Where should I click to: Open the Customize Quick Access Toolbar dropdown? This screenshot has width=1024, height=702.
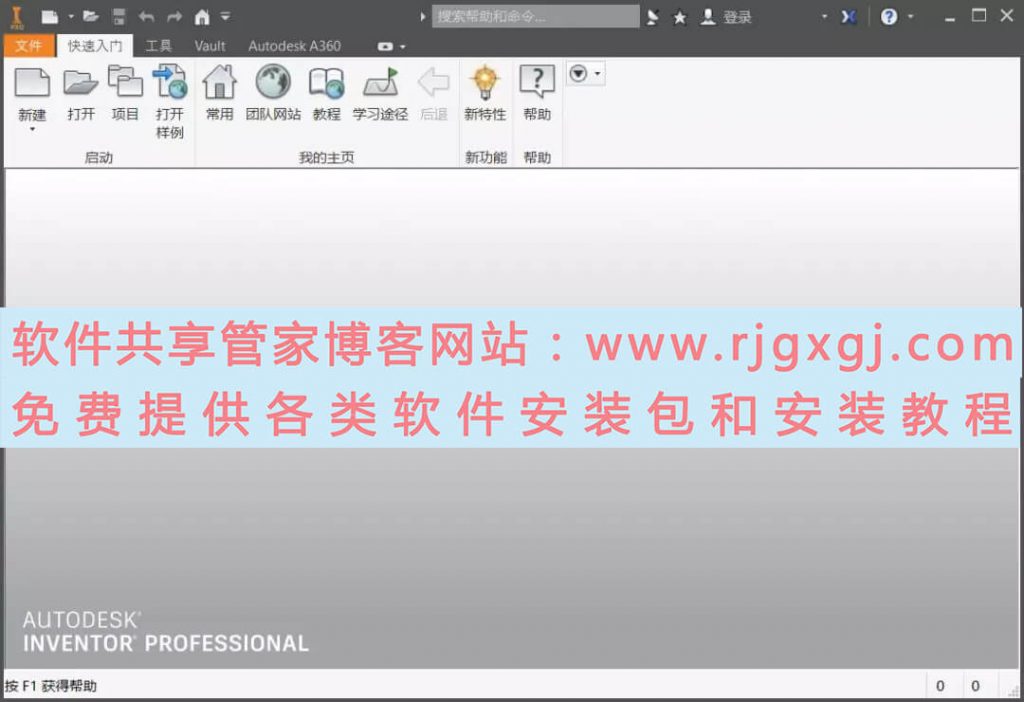pyautogui.click(x=225, y=17)
